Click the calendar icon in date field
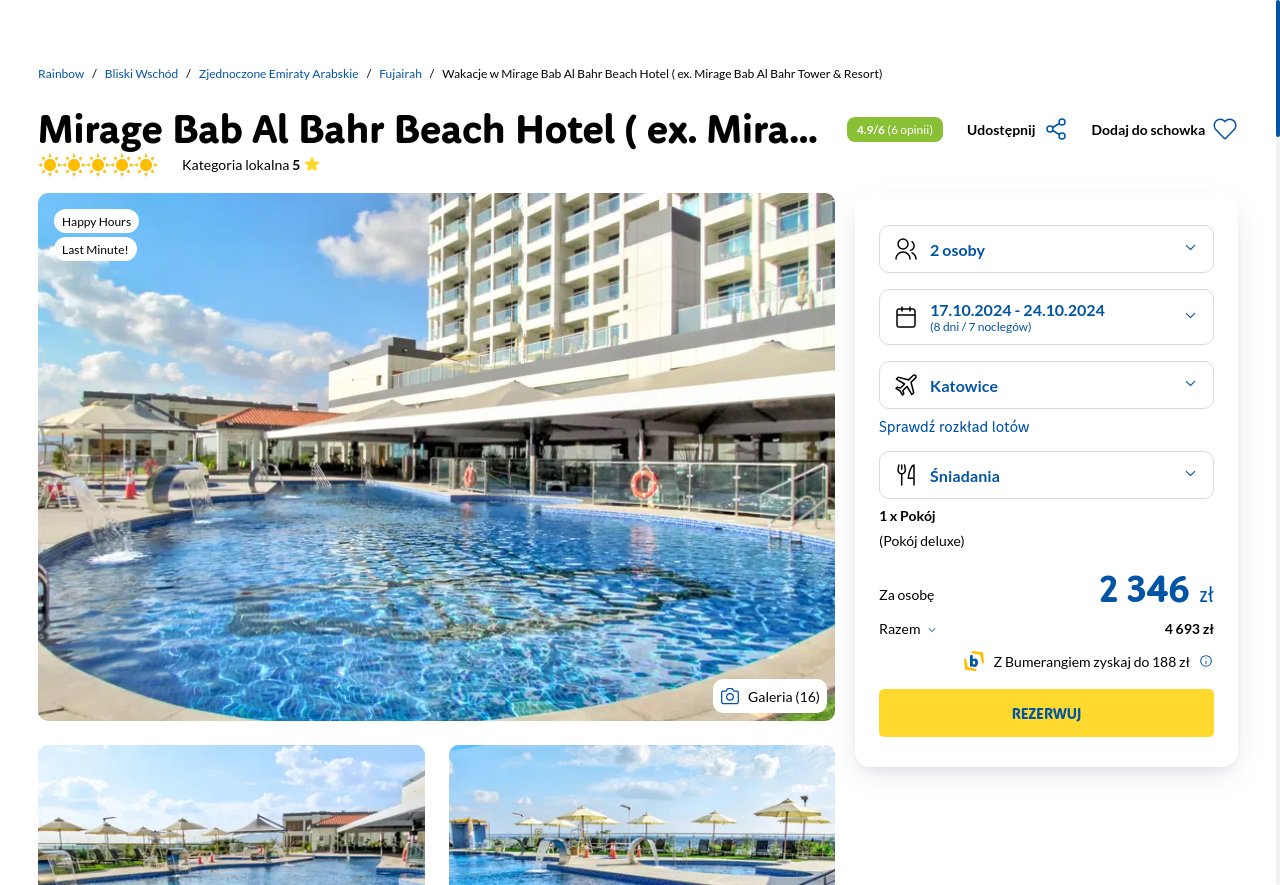 point(906,317)
